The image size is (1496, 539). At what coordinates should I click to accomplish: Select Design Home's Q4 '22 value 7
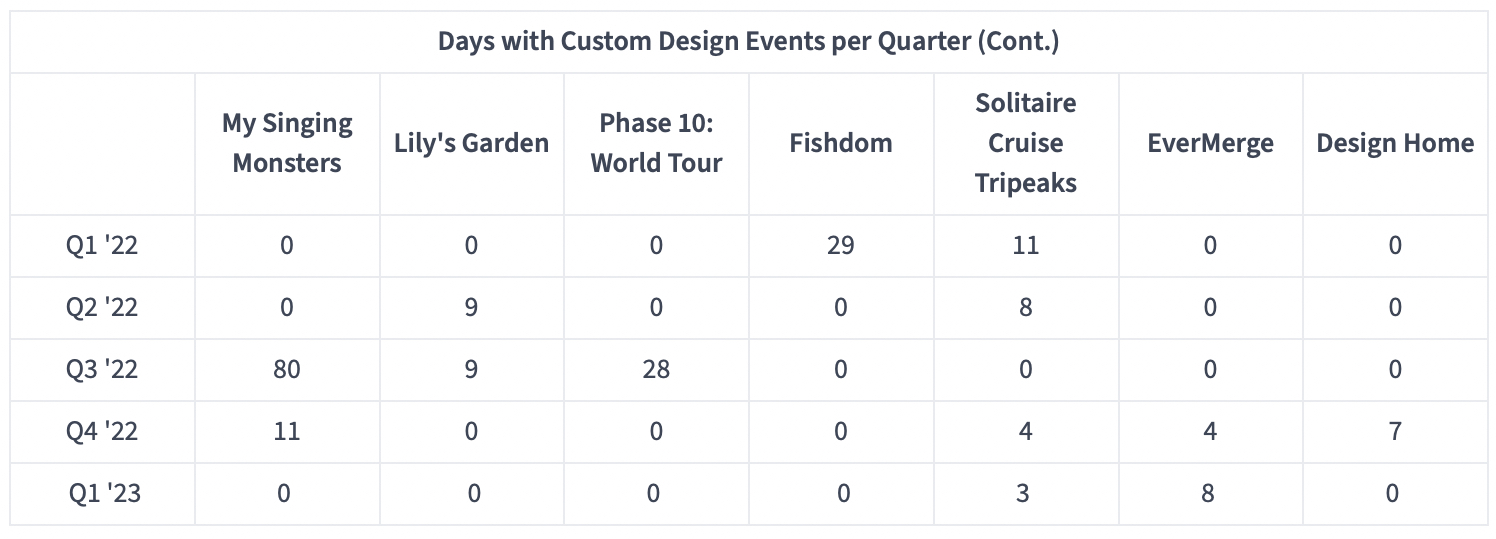(1395, 431)
